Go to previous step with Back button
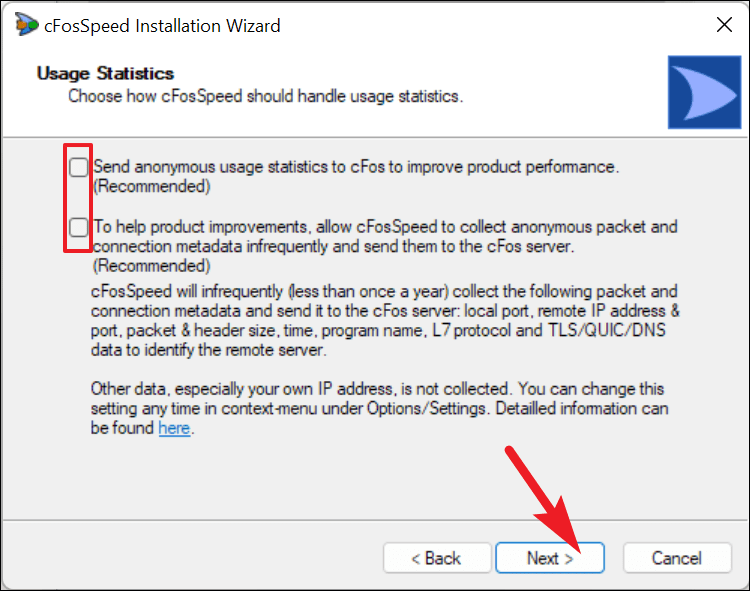 pyautogui.click(x=437, y=558)
